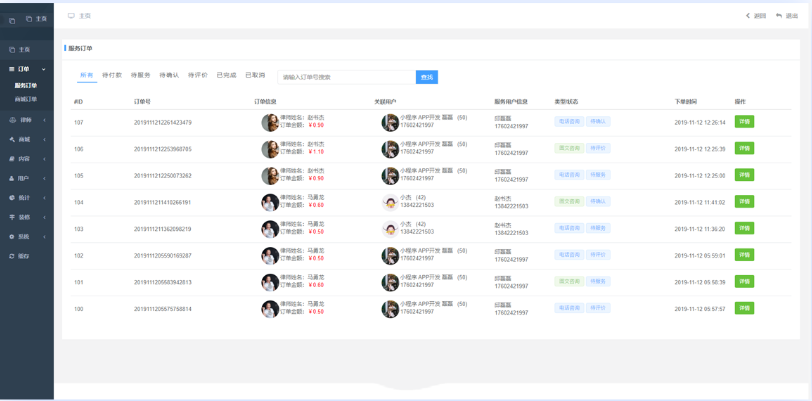The width and height of the screenshot is (812, 401).
Task: Click lawyer avatar in order 107 row
Action: [270, 122]
